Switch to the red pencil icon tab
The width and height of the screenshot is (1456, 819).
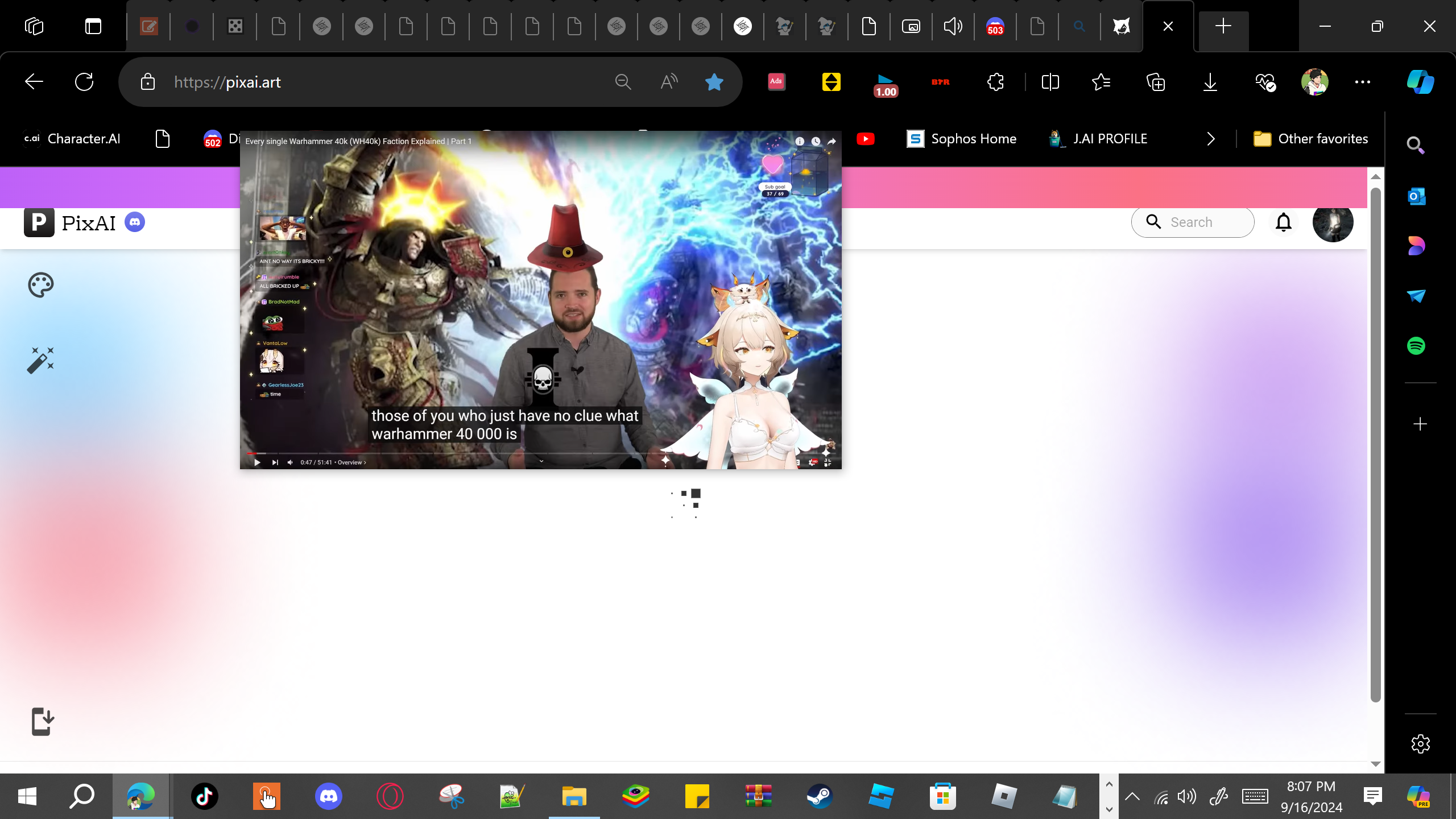[149, 26]
